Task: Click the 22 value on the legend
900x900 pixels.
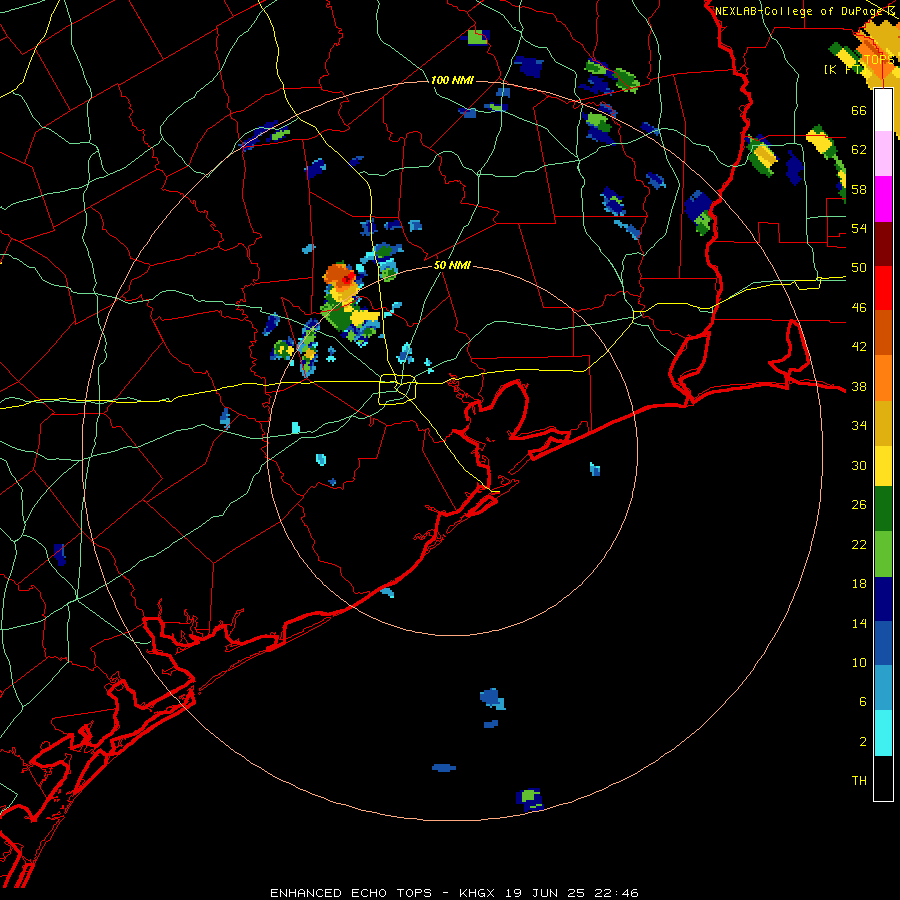Action: pyautogui.click(x=859, y=544)
